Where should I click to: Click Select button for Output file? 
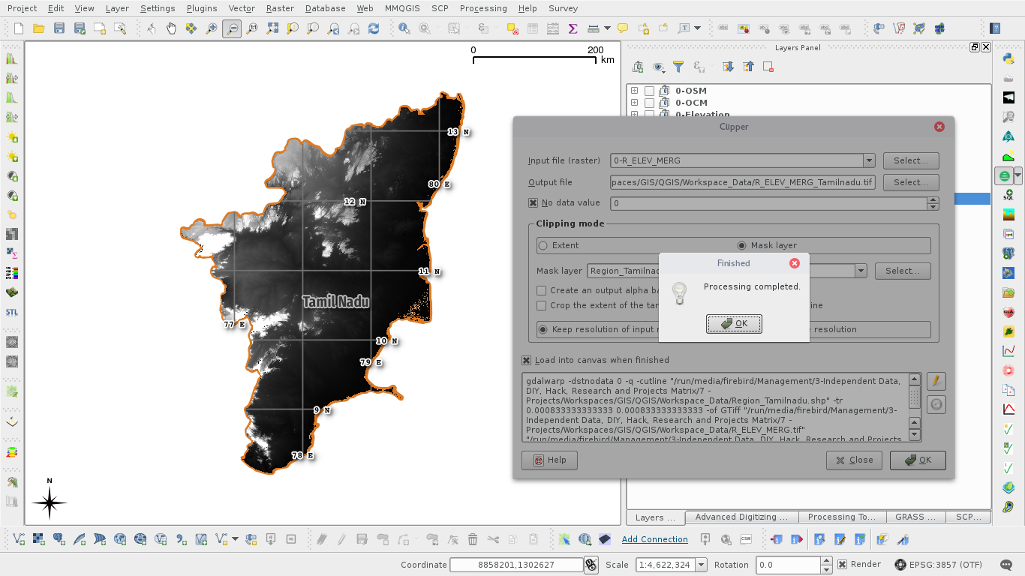point(911,182)
